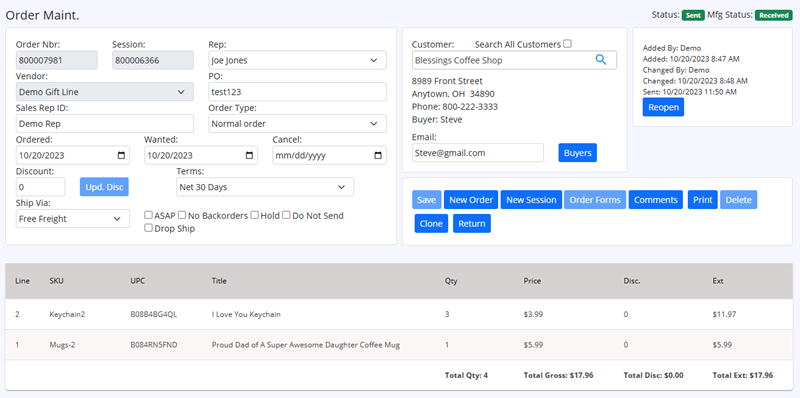The width and height of the screenshot is (800, 398).
Task: Click the PO field containing test123
Action: point(297,92)
